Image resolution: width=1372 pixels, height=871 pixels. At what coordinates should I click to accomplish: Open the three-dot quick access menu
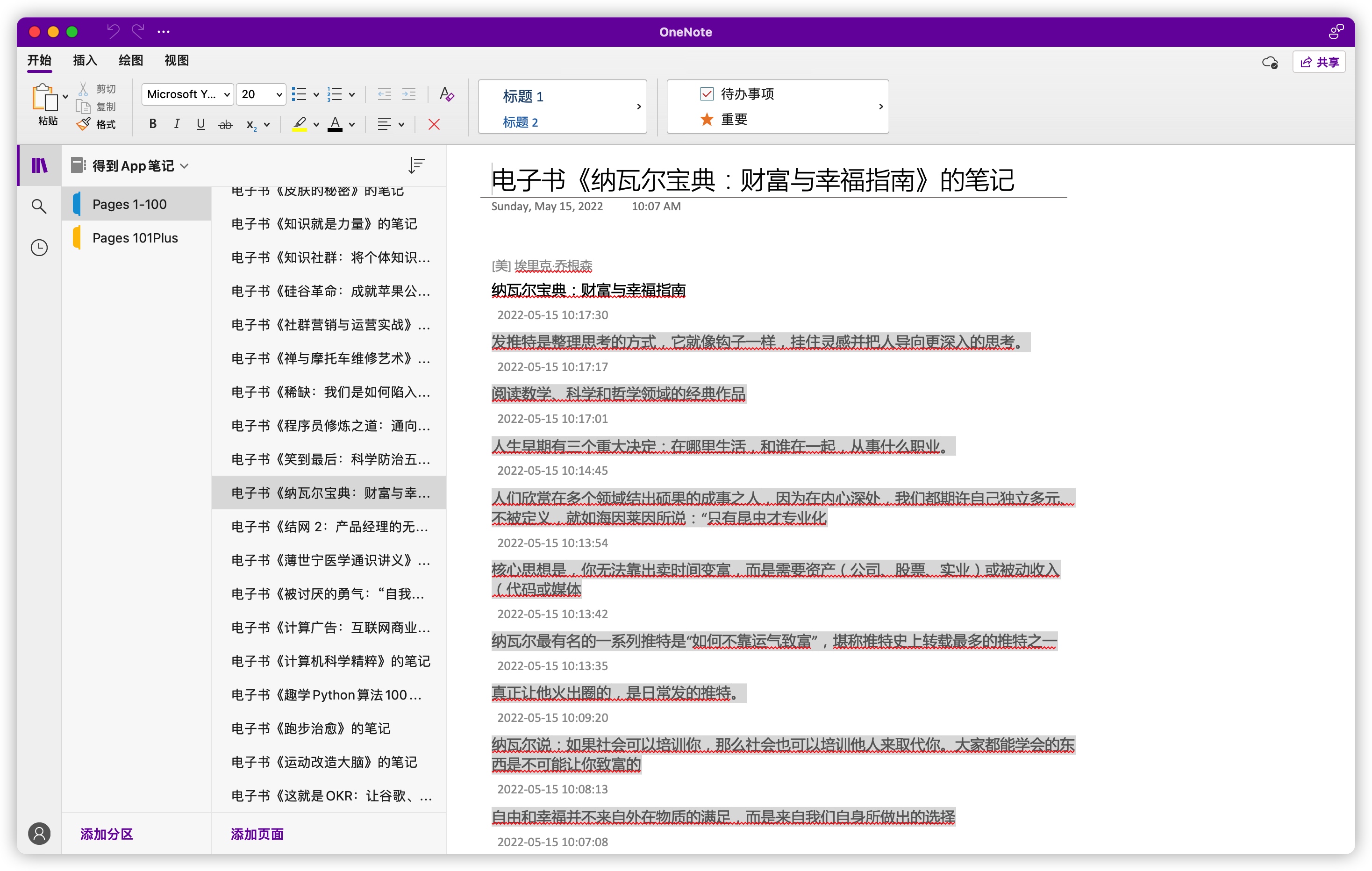point(164,32)
